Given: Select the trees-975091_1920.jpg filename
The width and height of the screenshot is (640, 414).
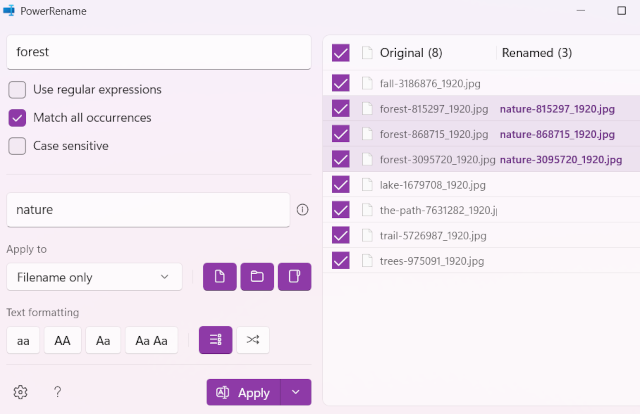Looking at the screenshot, I should click(x=432, y=261).
